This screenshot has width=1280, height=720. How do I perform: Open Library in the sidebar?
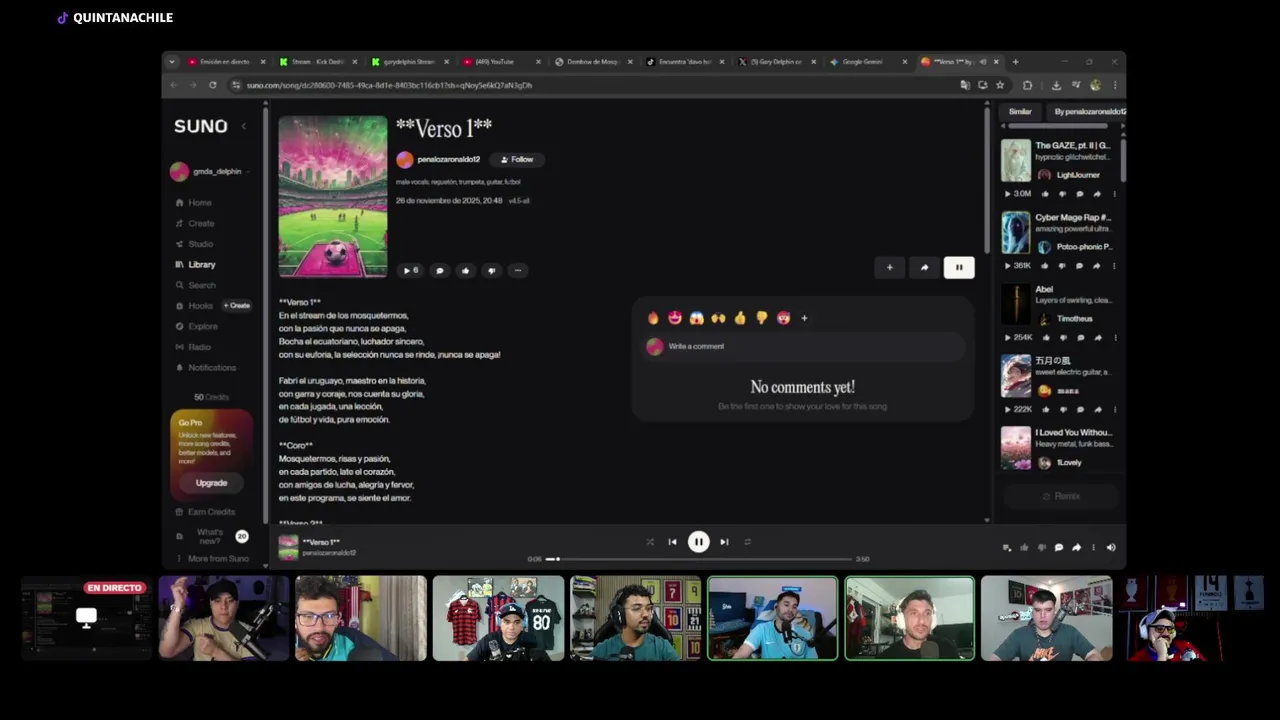[x=196, y=265]
